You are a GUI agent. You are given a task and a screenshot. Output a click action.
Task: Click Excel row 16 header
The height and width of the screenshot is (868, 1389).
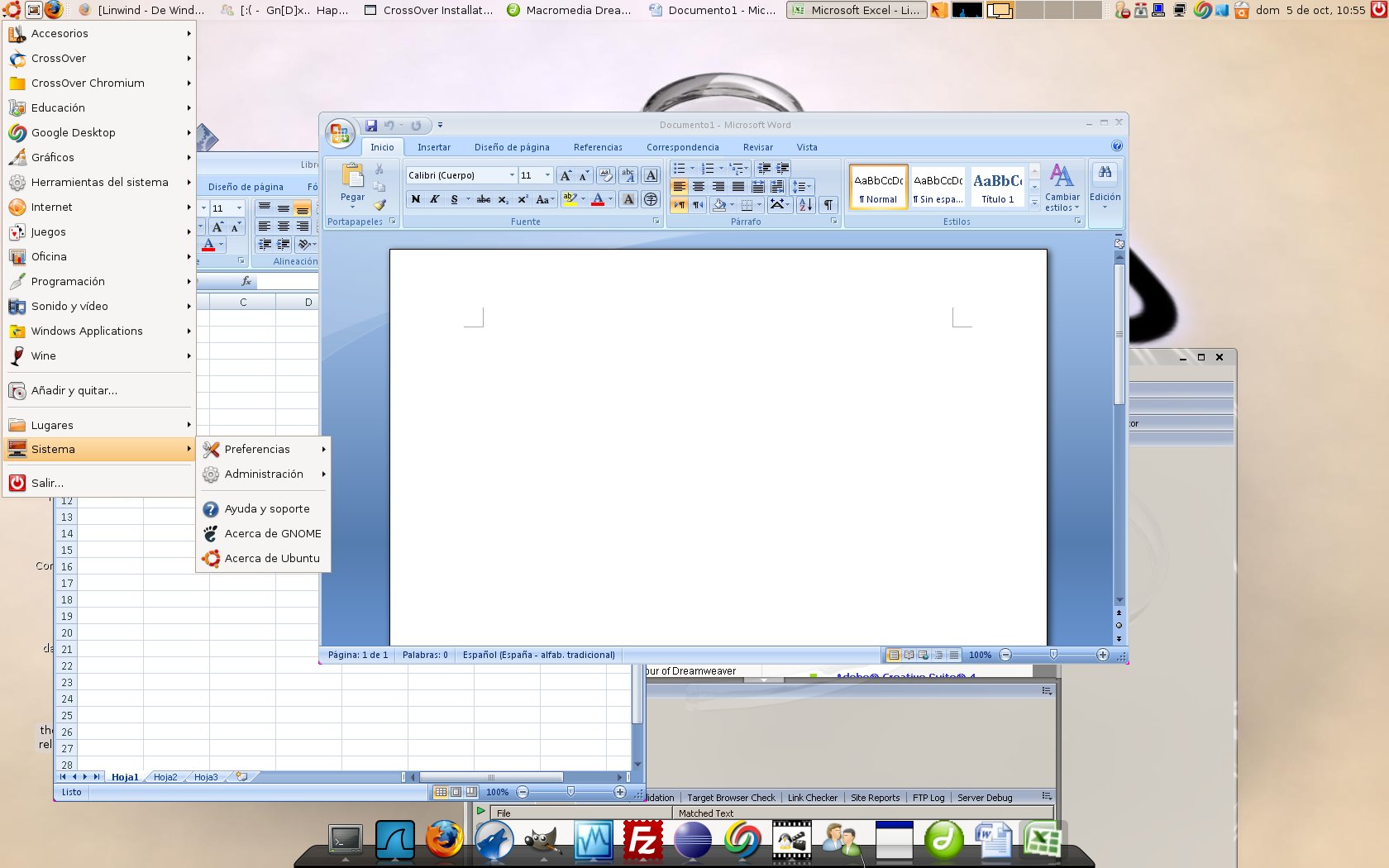click(x=67, y=567)
